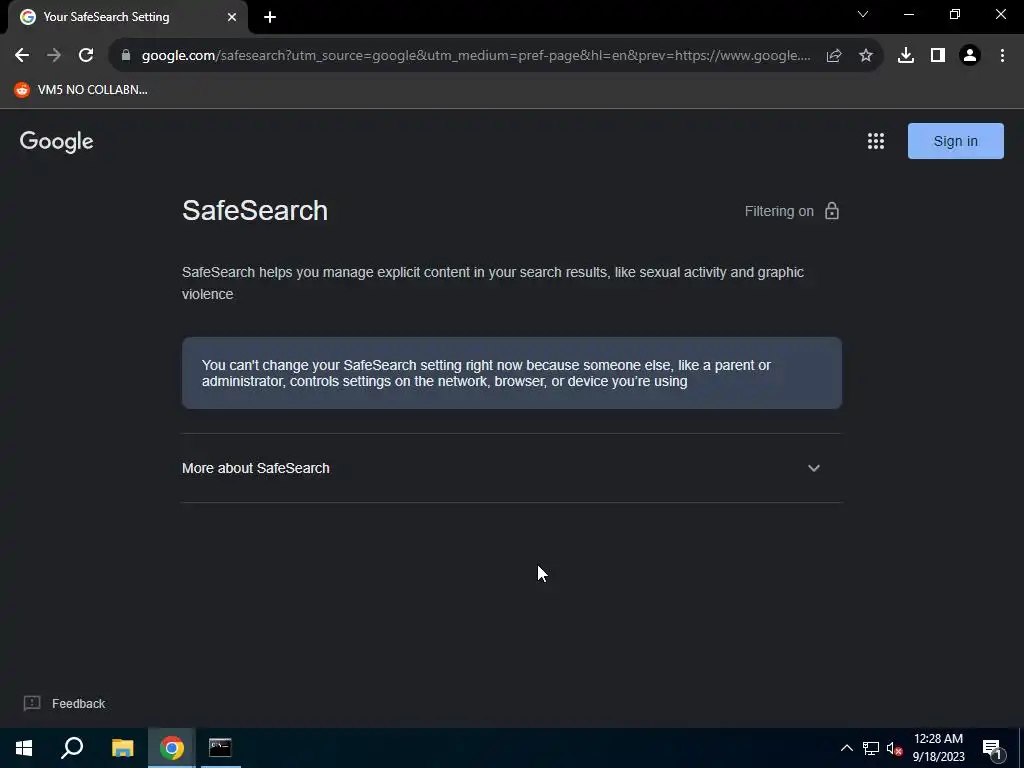The height and width of the screenshot is (768, 1024).
Task: Click Chrome icon in taskbar
Action: pos(172,748)
